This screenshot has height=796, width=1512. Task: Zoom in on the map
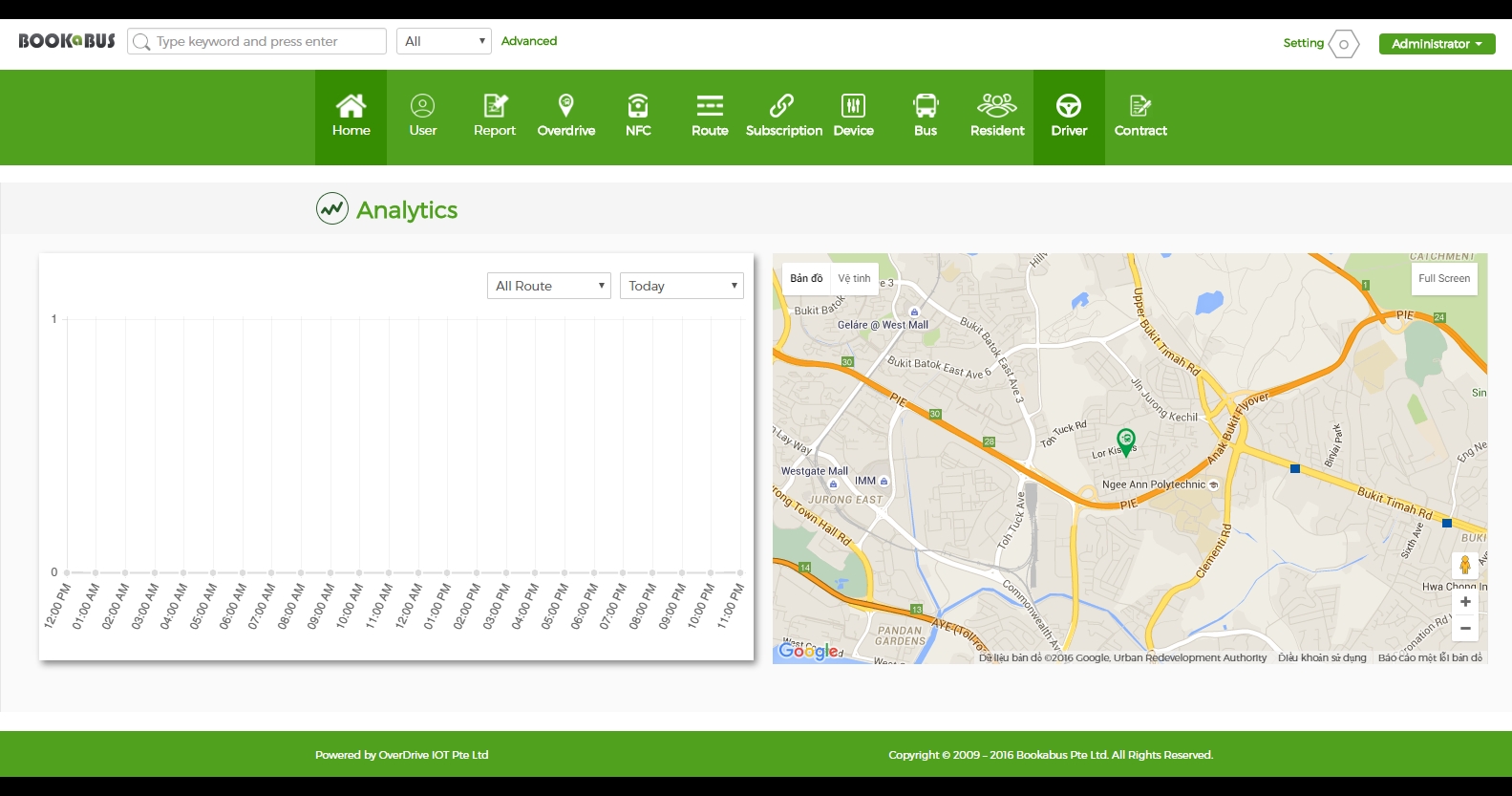point(1465,602)
